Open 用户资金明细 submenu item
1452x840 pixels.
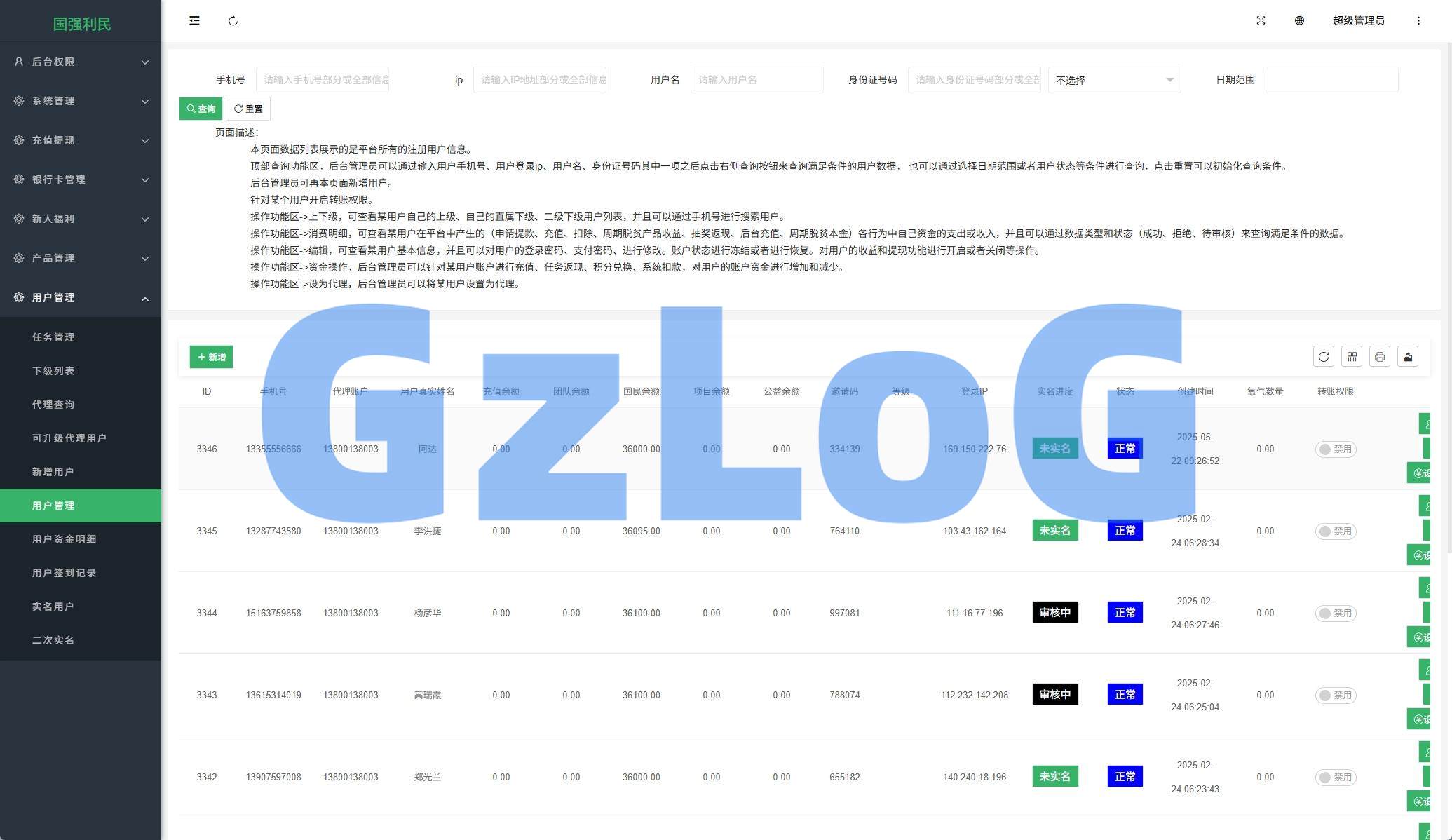coord(64,539)
